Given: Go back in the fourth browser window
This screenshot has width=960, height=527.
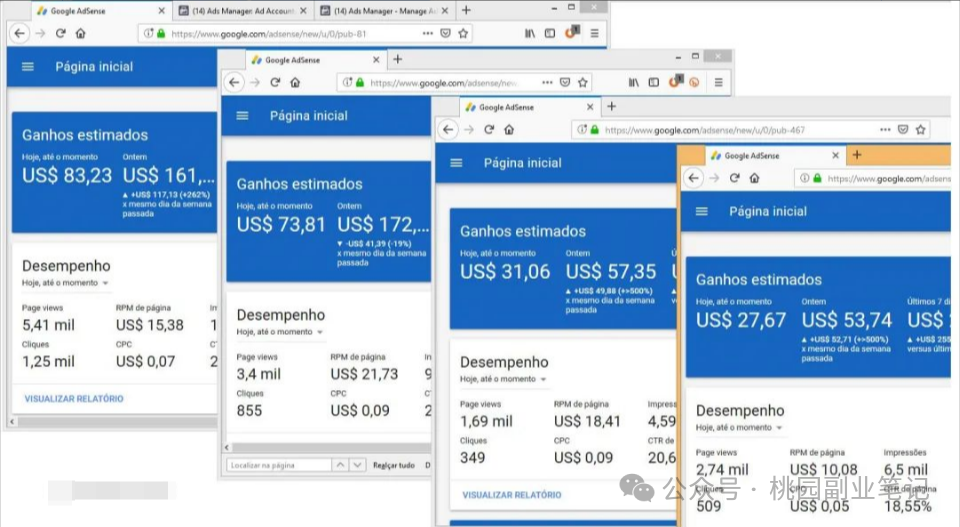Looking at the screenshot, I should click(693, 178).
